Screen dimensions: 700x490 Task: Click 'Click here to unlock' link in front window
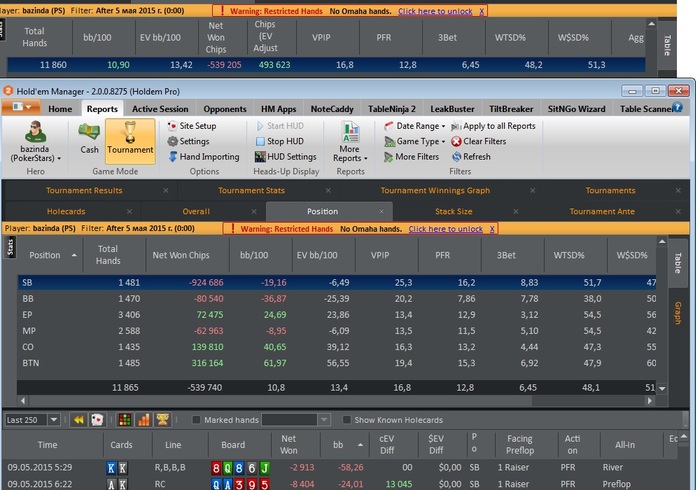coord(446,229)
